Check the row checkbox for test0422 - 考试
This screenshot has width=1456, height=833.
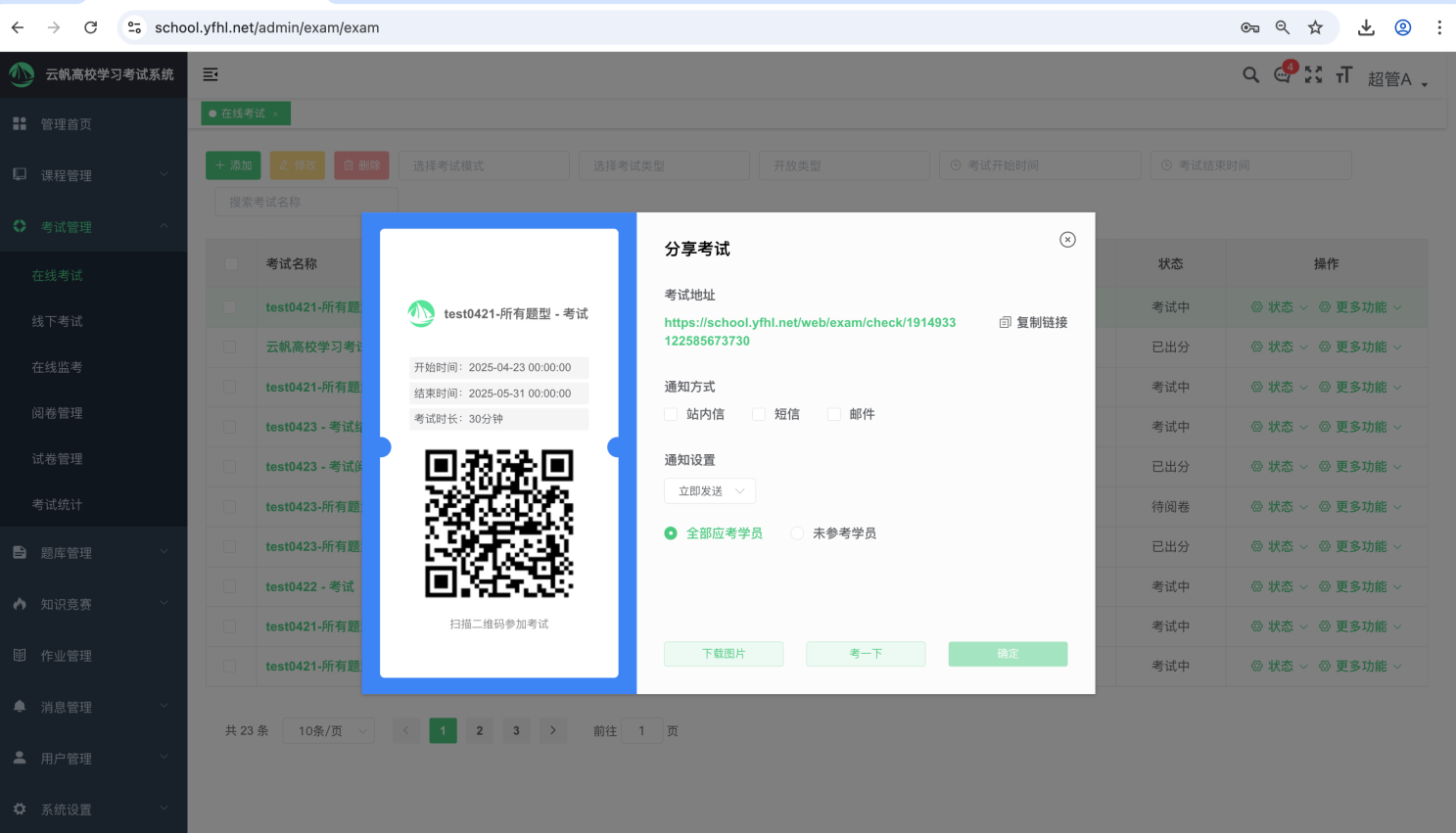(229, 586)
